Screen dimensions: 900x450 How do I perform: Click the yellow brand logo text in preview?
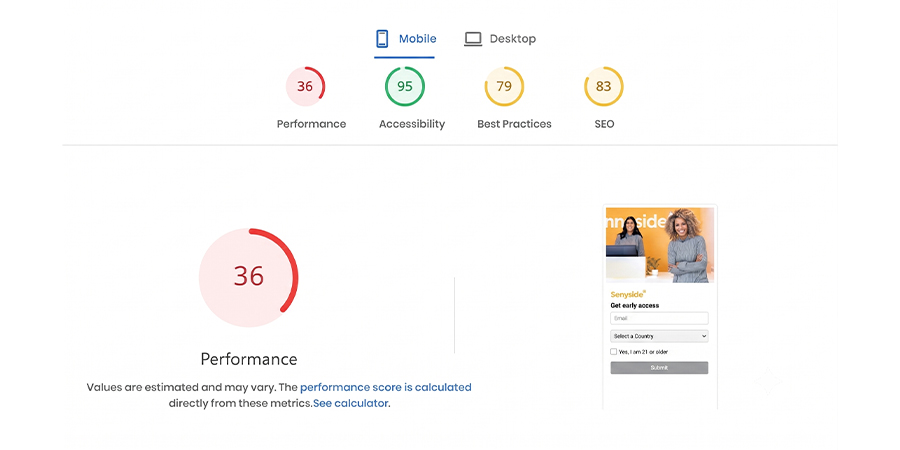[x=628, y=294]
